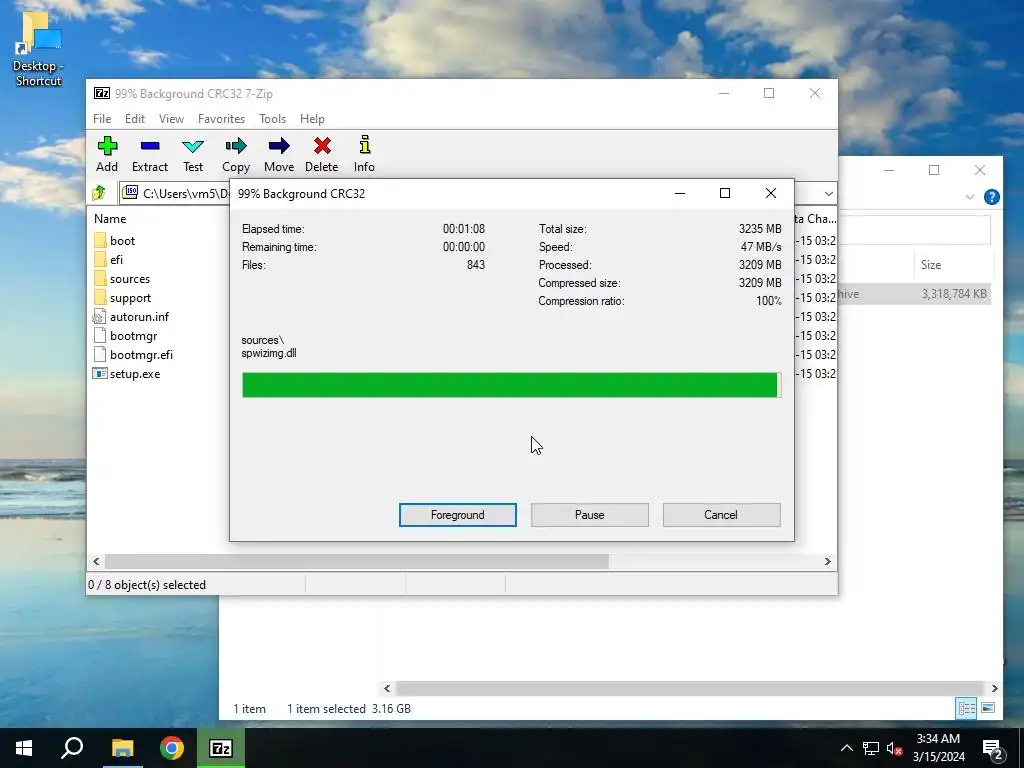This screenshot has height=768, width=1024.
Task: Select the boot folder icon
Action: (x=100, y=240)
